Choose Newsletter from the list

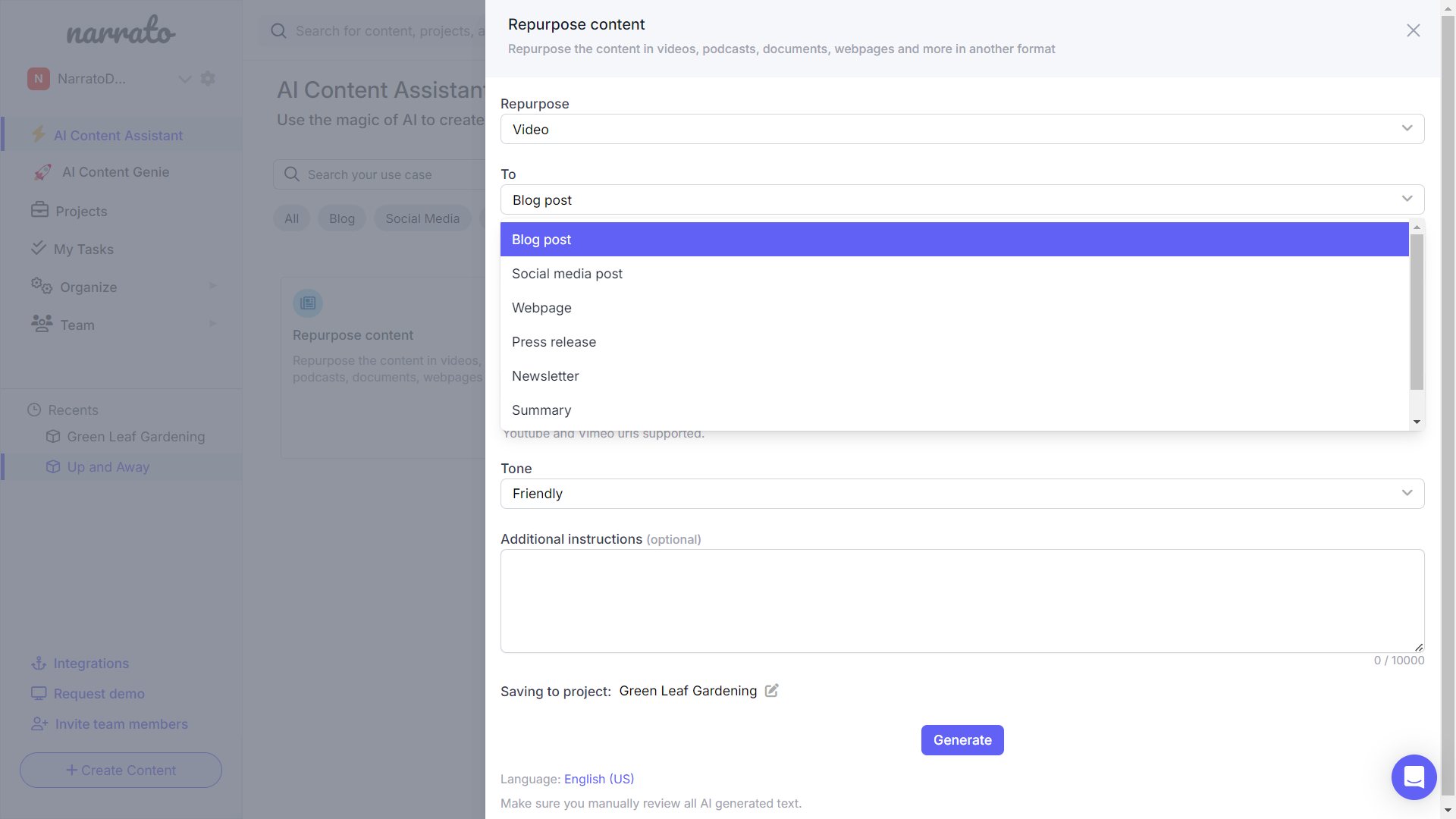tap(545, 376)
